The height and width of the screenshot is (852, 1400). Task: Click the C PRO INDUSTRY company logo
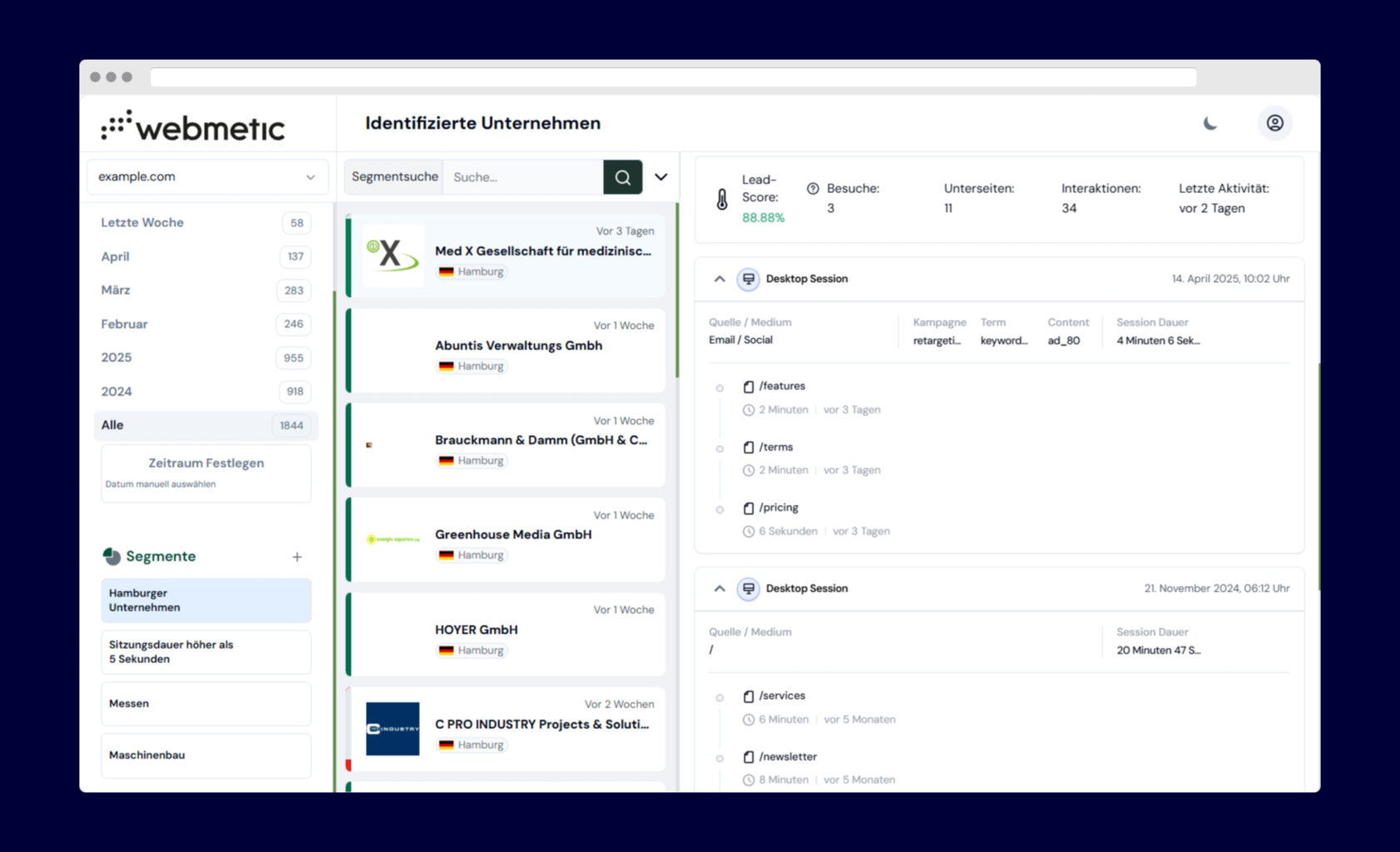pos(393,729)
